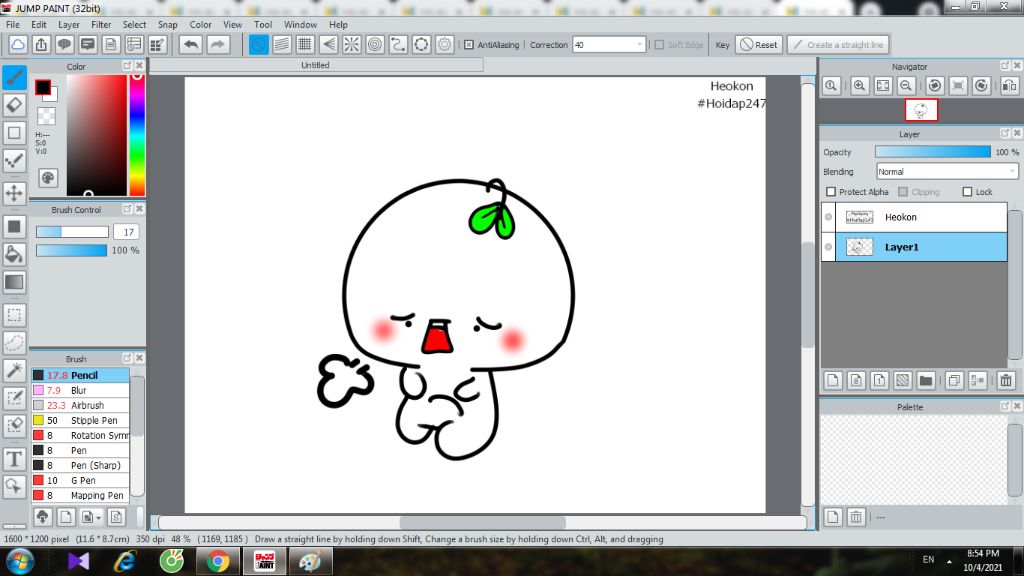The width and height of the screenshot is (1024, 576).
Task: Select the rectangular Select tool
Action: click(x=14, y=315)
